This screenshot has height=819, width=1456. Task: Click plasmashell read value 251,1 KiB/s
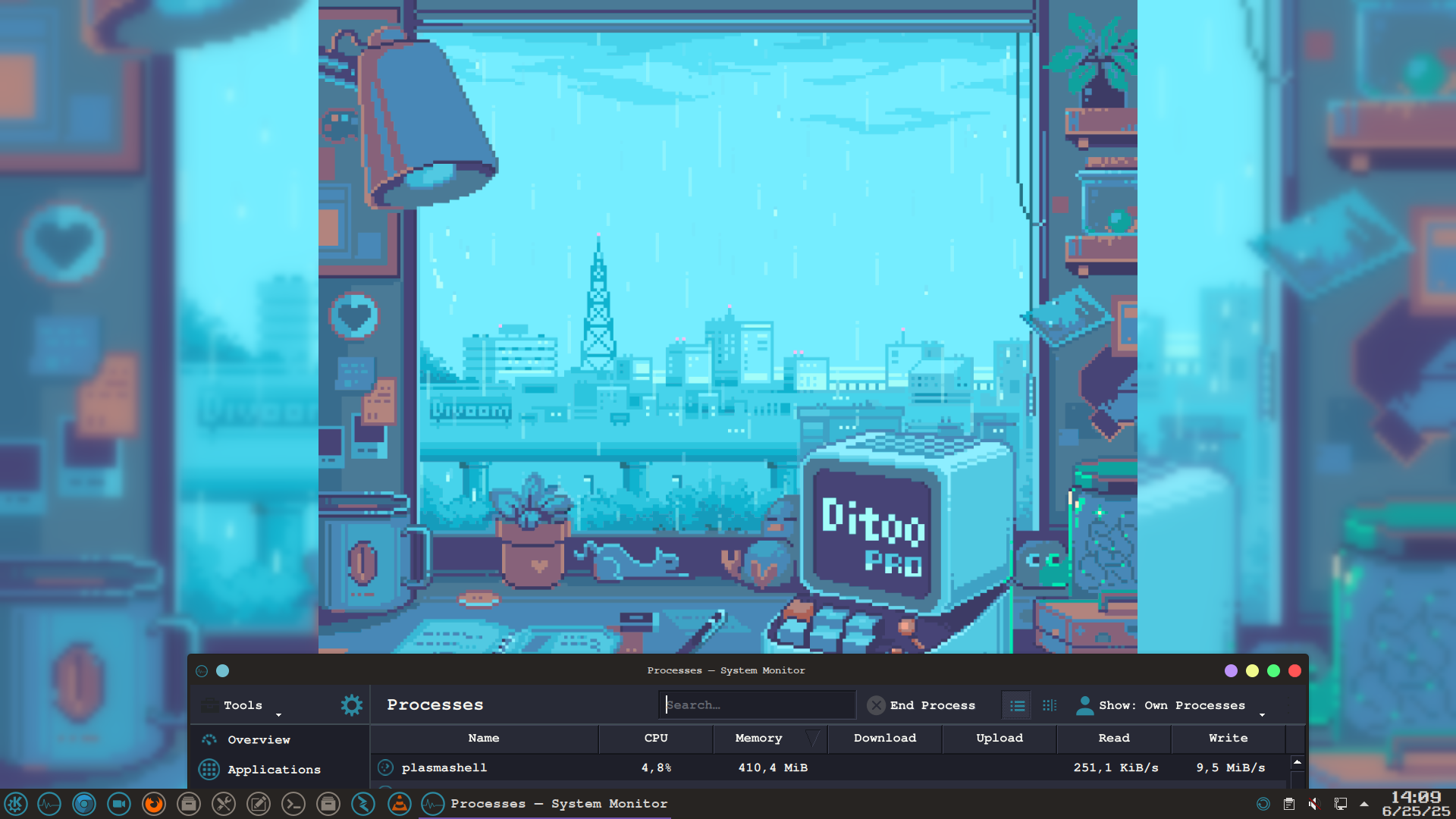1116,768
